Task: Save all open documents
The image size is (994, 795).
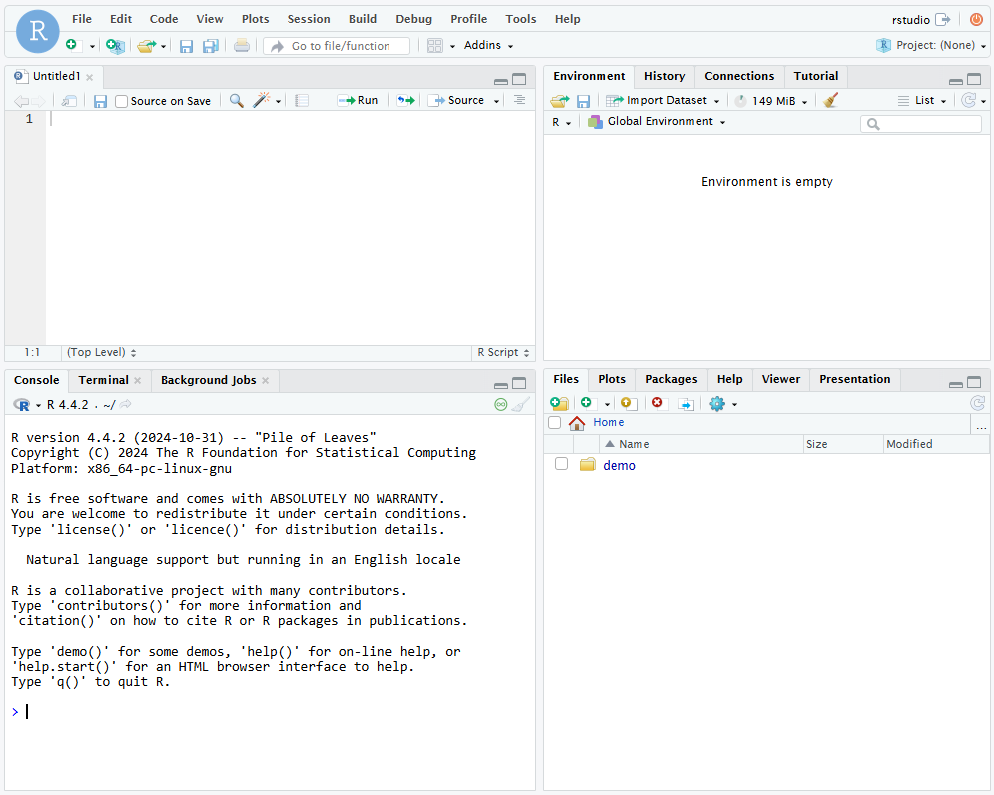Action: click(210, 46)
